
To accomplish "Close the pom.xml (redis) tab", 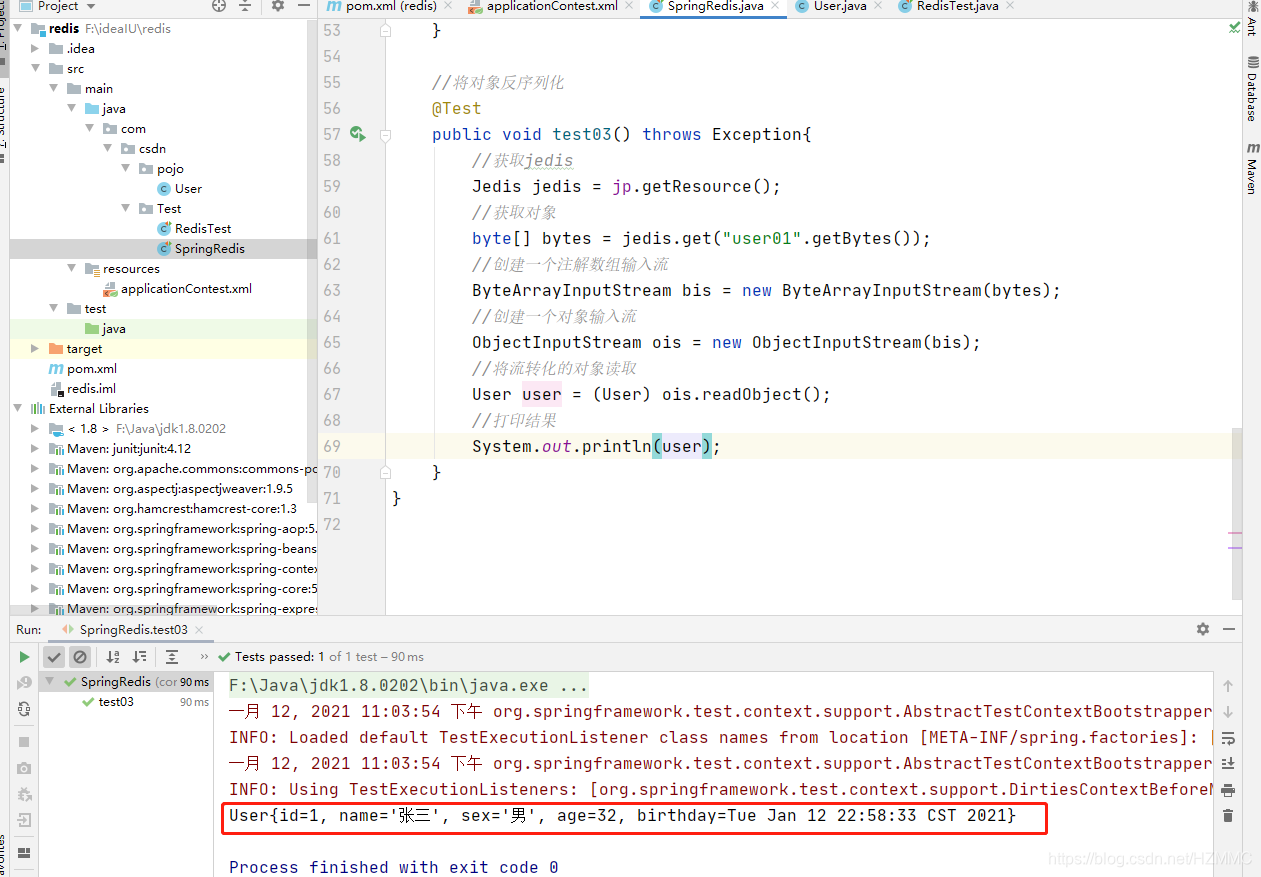I will [x=446, y=6].
